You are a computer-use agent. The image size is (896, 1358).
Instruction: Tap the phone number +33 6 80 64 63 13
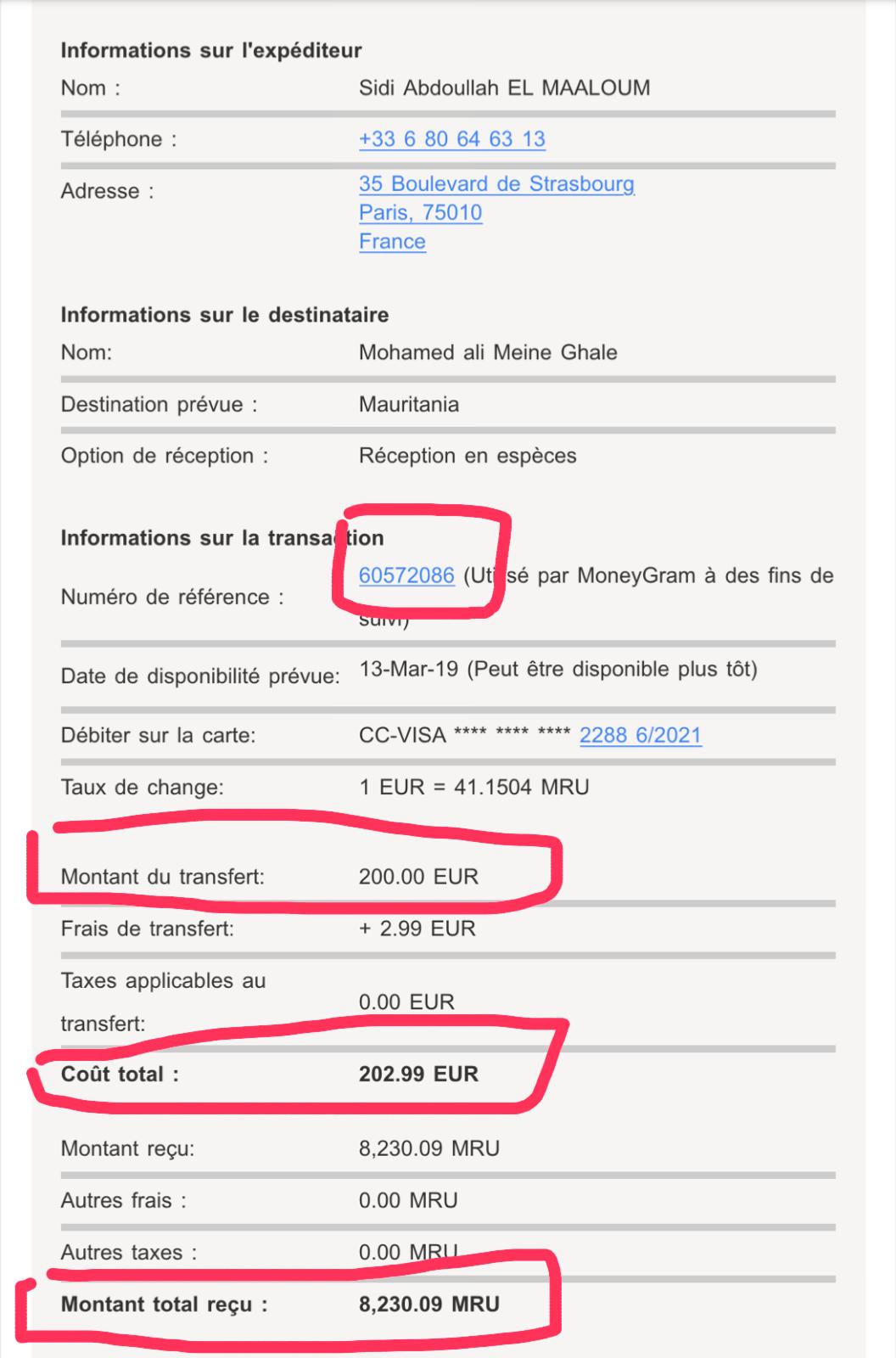pyautogui.click(x=451, y=139)
